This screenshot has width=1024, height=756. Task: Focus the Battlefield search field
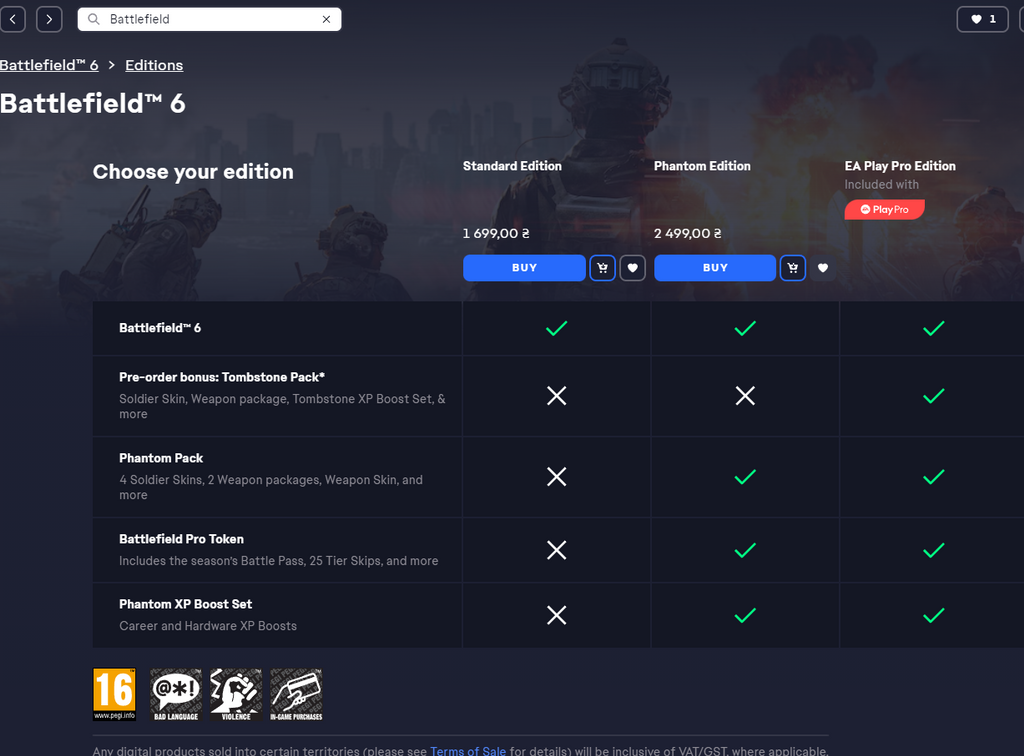click(x=209, y=19)
